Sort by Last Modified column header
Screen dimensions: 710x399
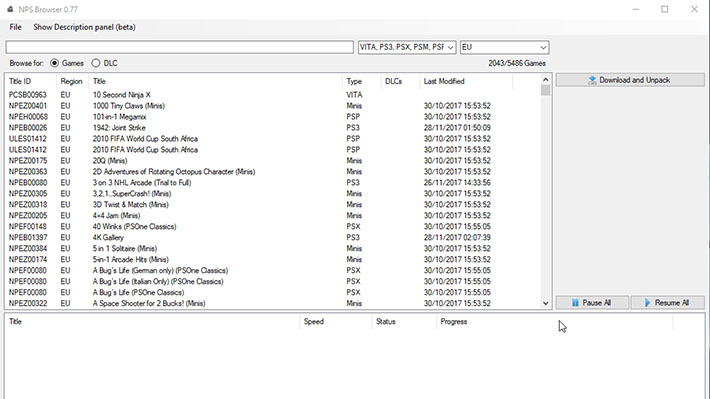466,82
